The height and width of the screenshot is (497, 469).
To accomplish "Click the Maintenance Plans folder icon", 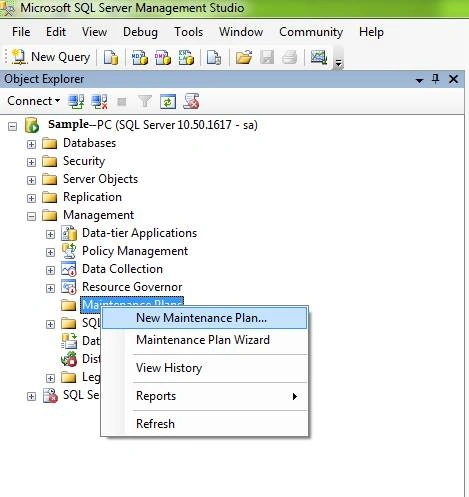I will (69, 305).
